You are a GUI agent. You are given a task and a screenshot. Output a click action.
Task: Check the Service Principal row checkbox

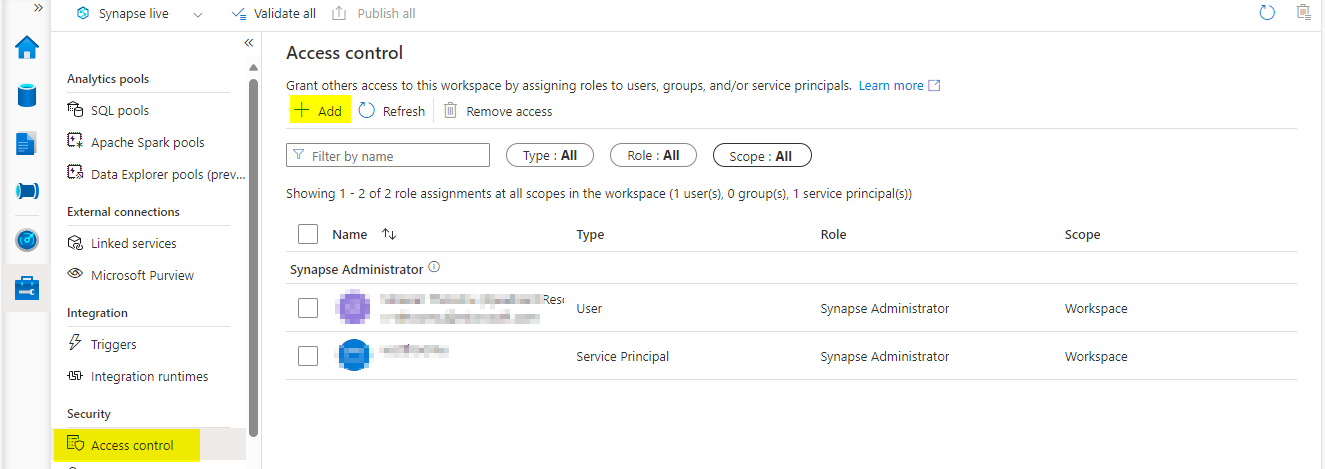[x=308, y=356]
